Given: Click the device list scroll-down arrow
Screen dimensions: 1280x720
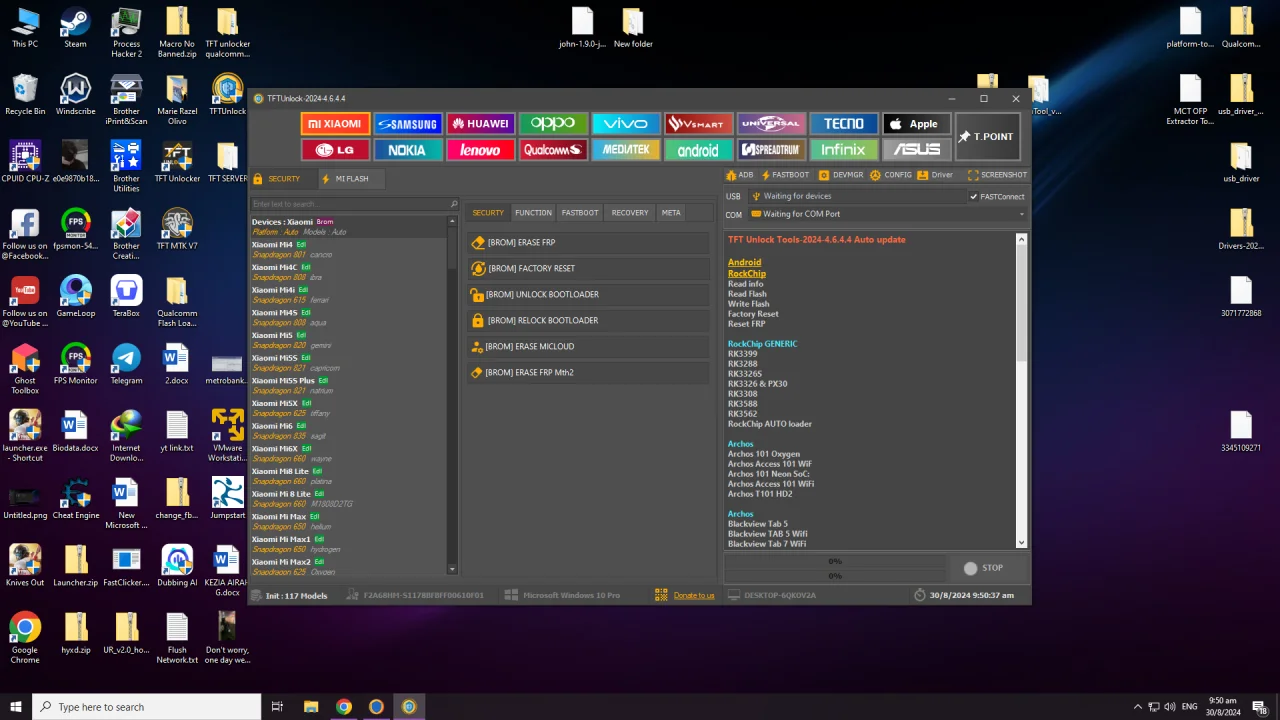Looking at the screenshot, I should 452,569.
